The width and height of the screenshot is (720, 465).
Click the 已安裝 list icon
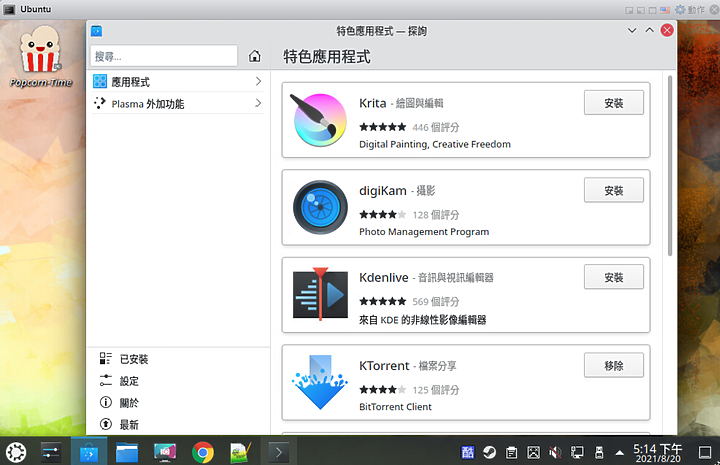click(106, 359)
